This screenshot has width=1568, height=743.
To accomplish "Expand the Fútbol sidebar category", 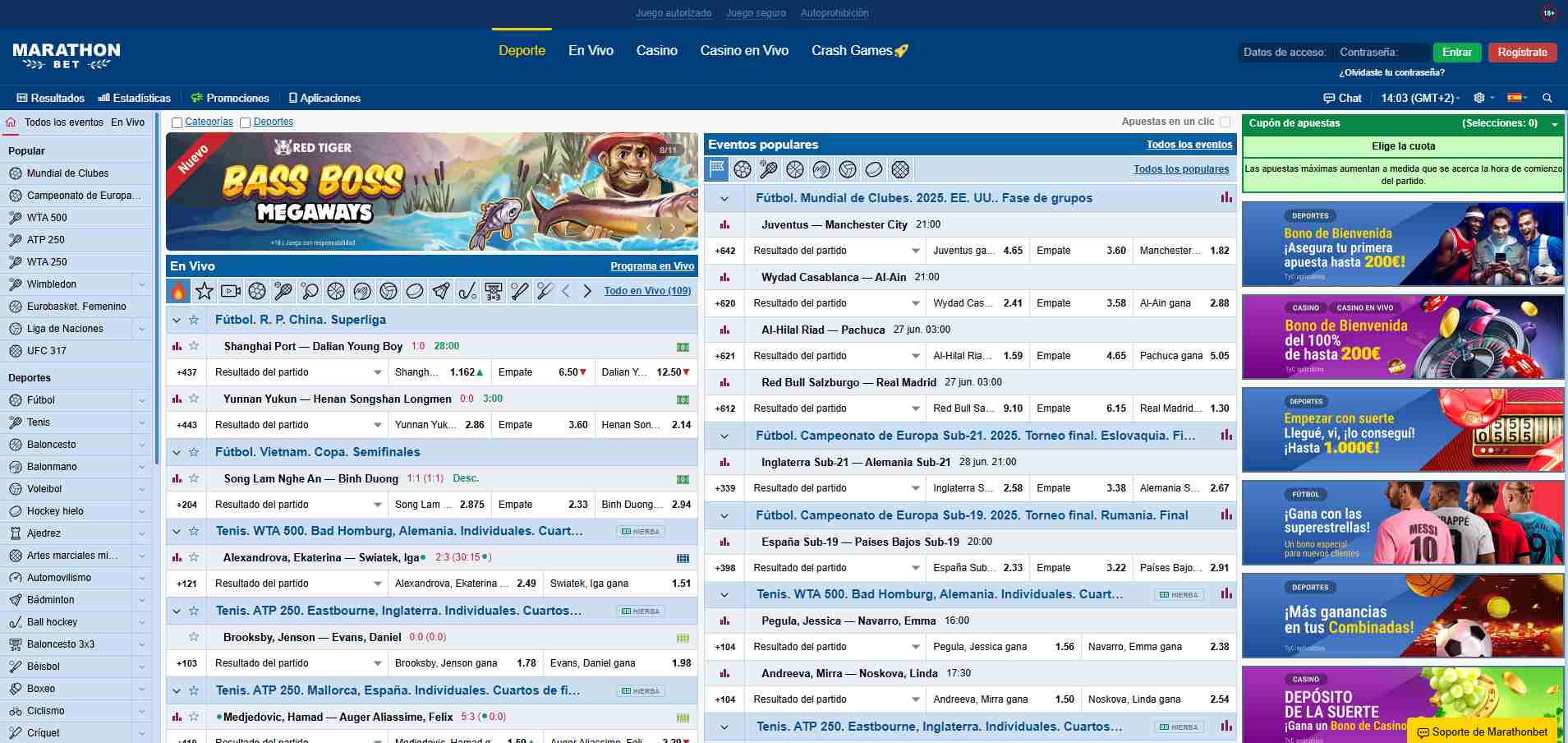I will [x=142, y=400].
